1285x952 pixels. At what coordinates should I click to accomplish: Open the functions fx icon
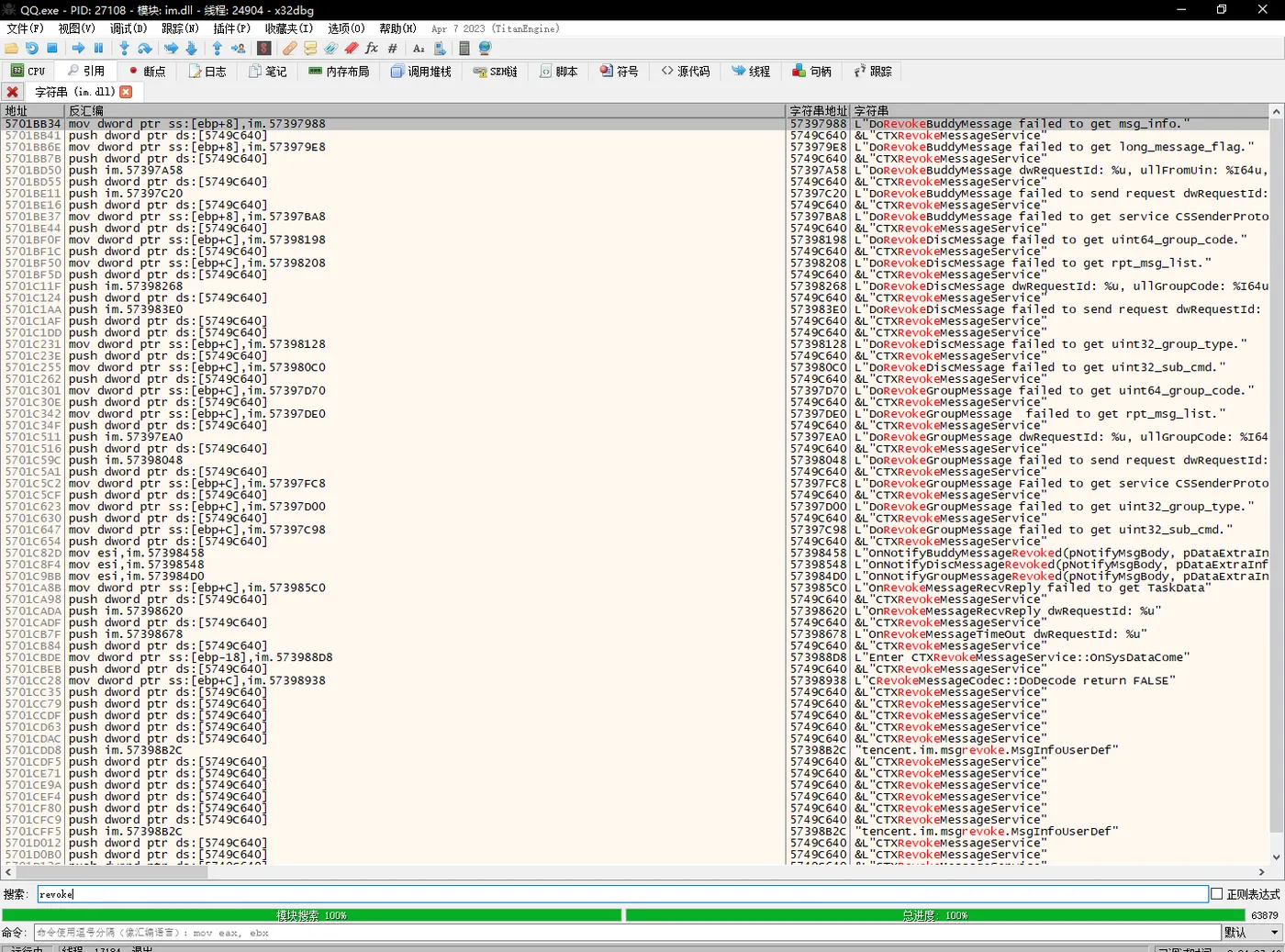372,49
